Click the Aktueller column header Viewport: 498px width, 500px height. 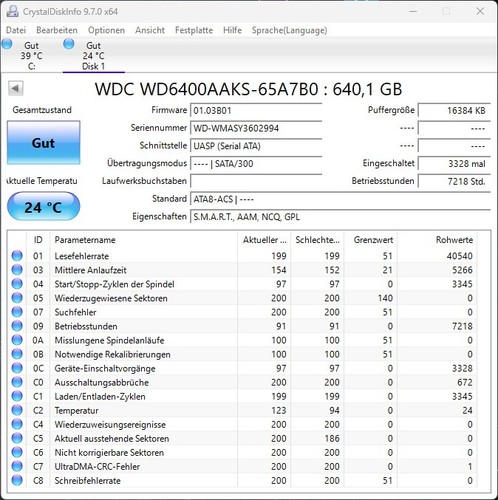264,240
